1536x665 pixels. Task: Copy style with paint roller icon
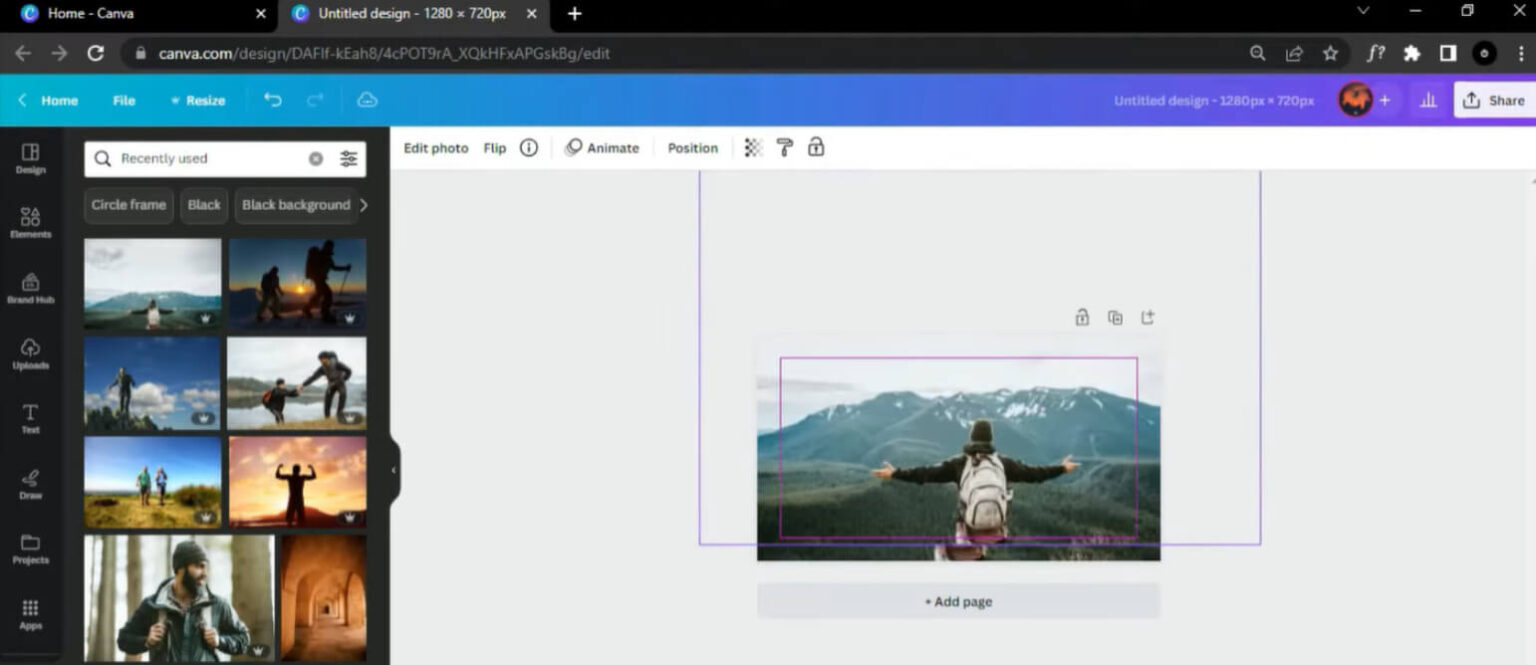pyautogui.click(x=785, y=148)
